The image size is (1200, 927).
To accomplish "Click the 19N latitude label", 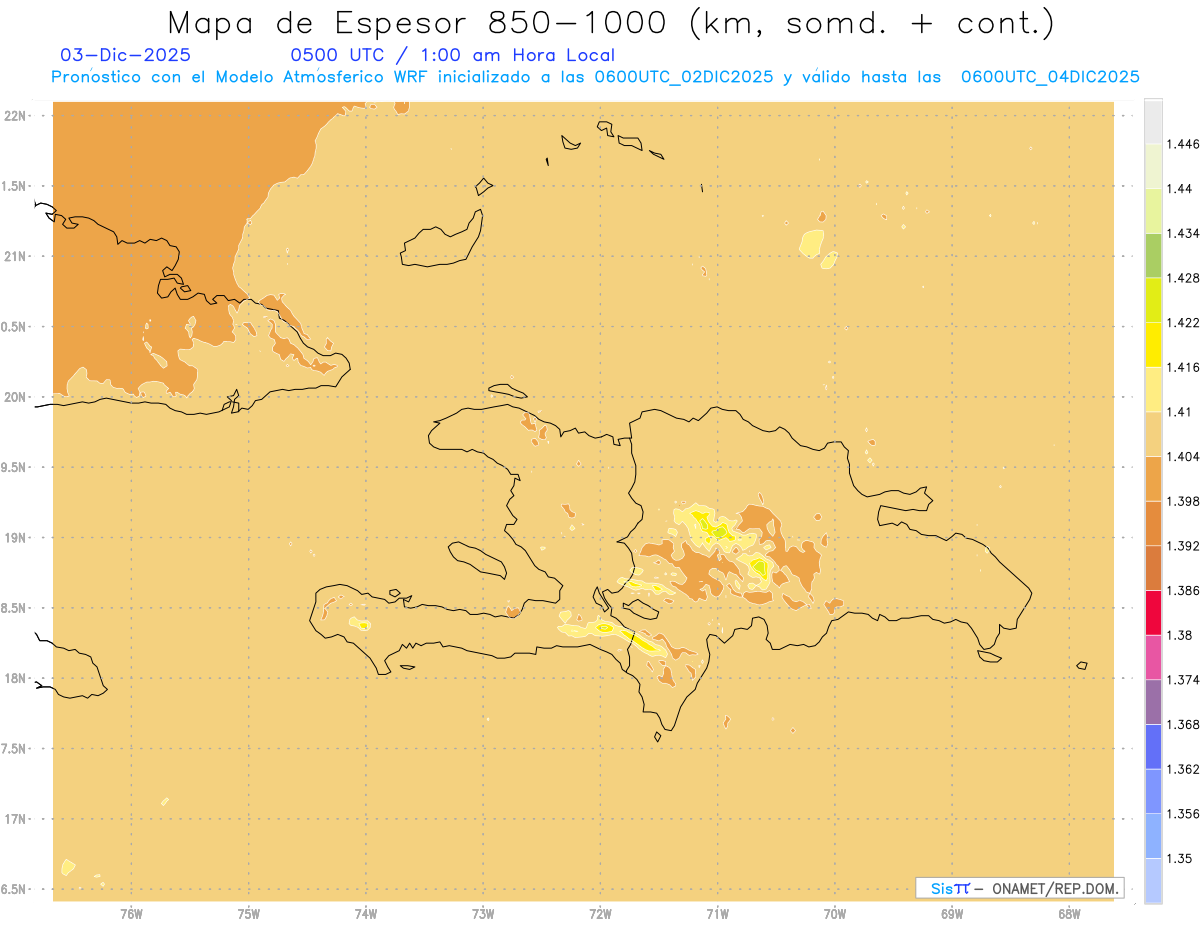I will (16, 538).
